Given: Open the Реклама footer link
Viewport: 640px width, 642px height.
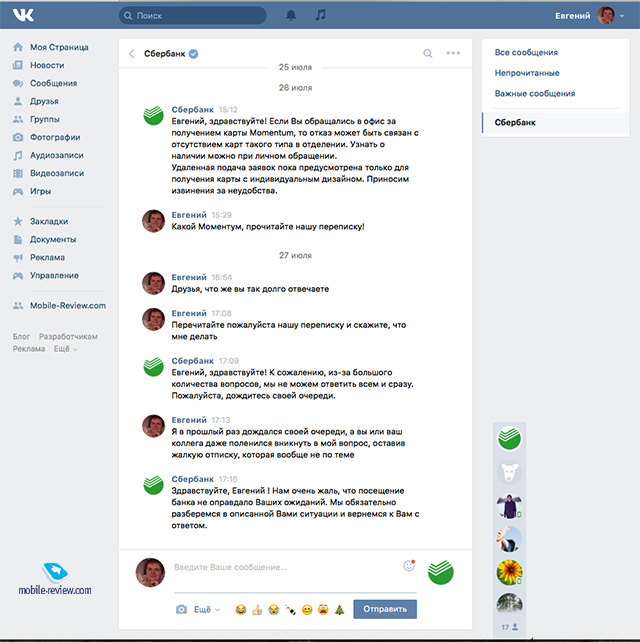Looking at the screenshot, I should coord(29,349).
